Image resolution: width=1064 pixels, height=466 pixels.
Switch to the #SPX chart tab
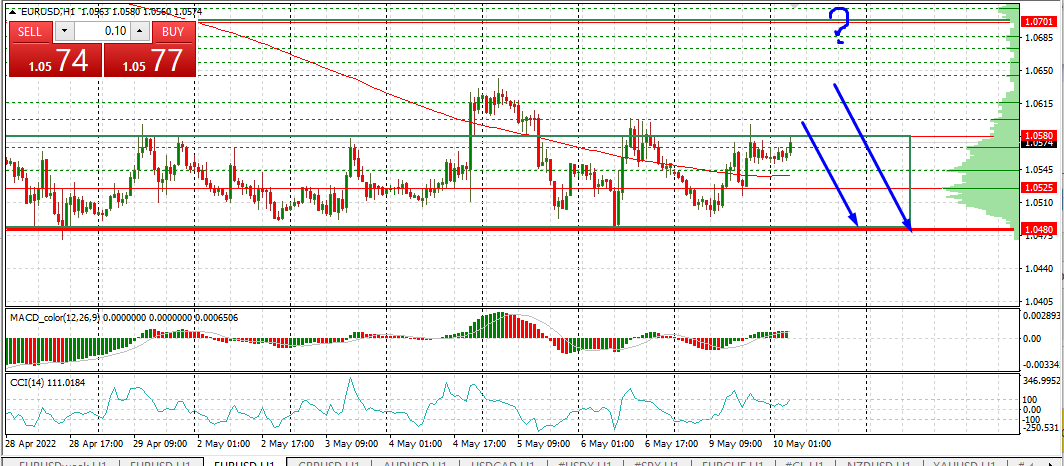[x=659, y=463]
